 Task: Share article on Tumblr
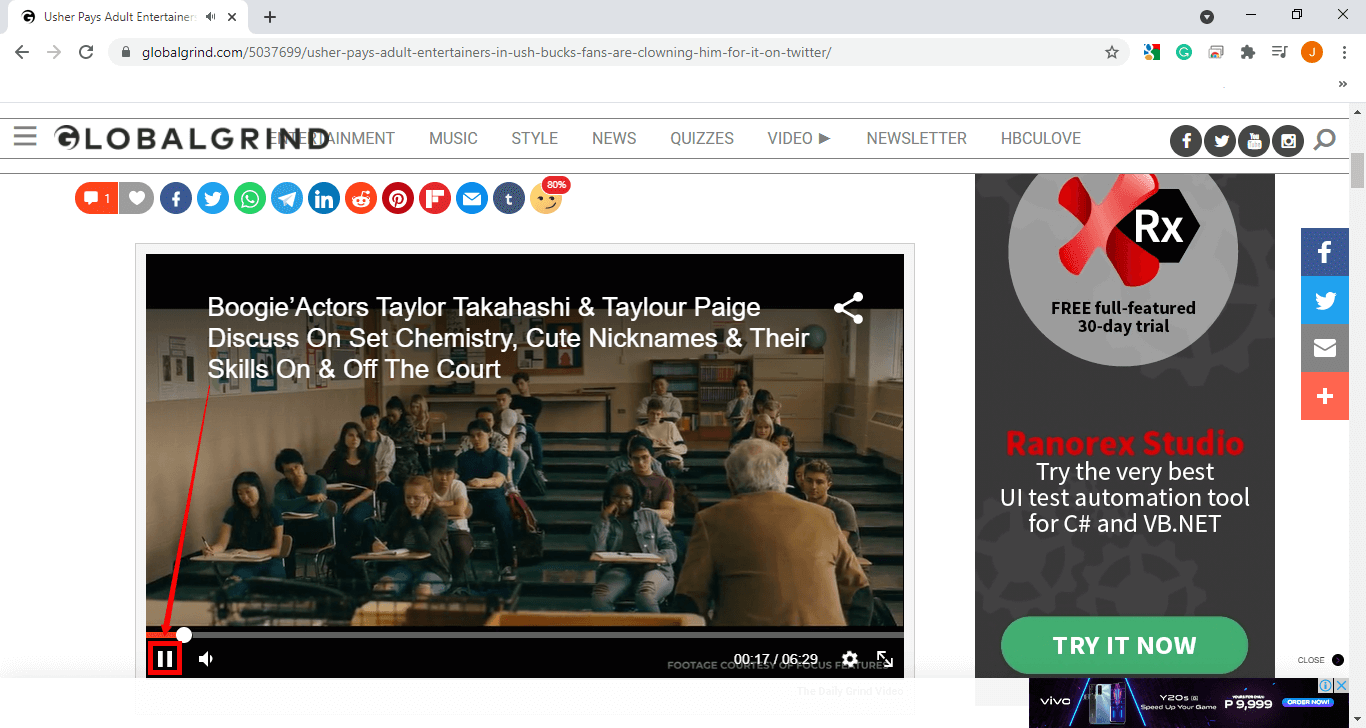[x=509, y=198]
